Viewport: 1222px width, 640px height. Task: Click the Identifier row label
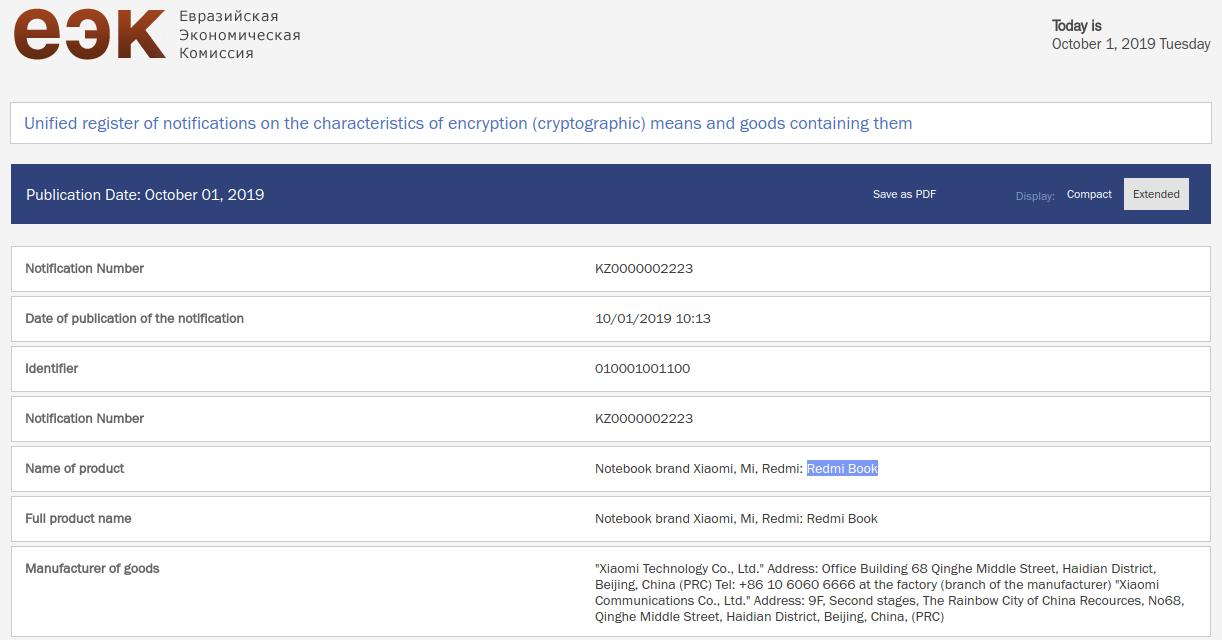51,369
